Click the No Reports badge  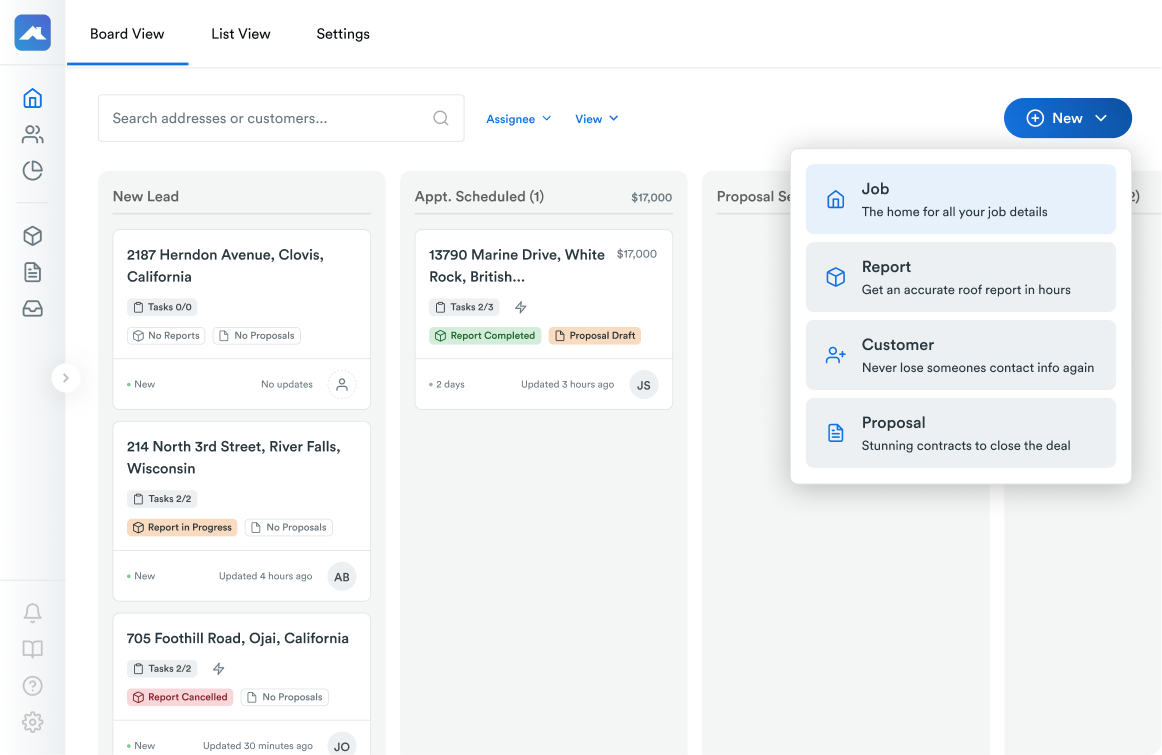coord(166,336)
